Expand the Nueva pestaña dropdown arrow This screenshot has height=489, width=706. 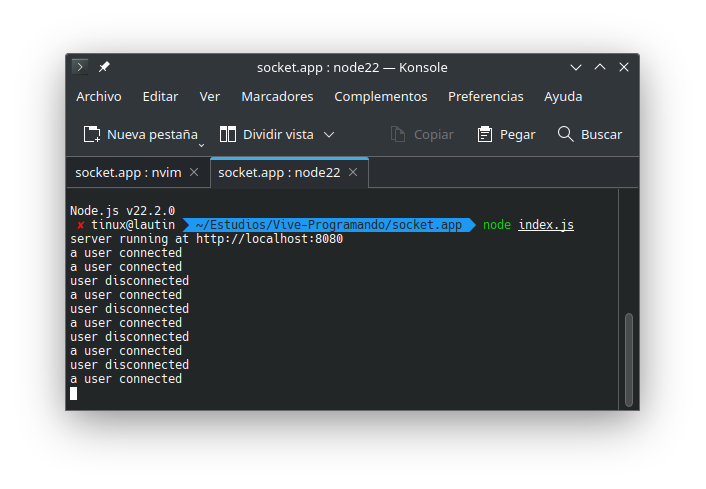coord(202,143)
